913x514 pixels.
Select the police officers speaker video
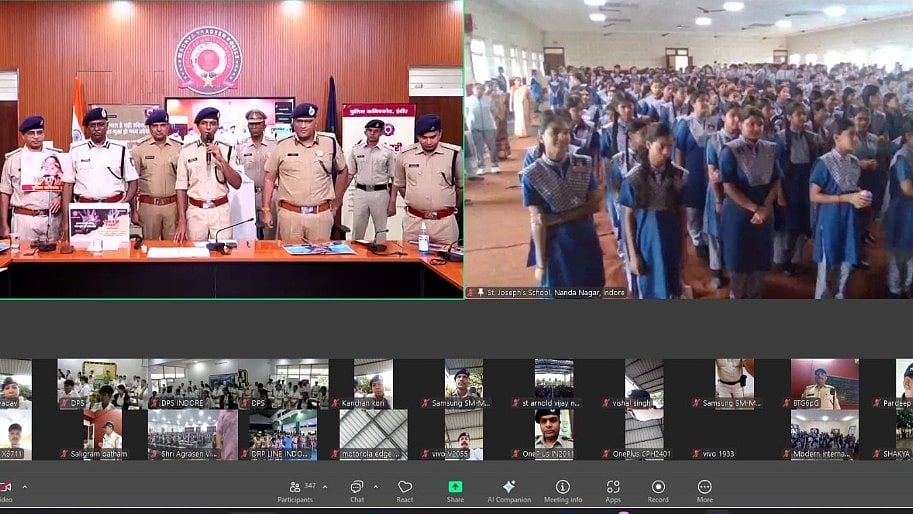[231, 150]
